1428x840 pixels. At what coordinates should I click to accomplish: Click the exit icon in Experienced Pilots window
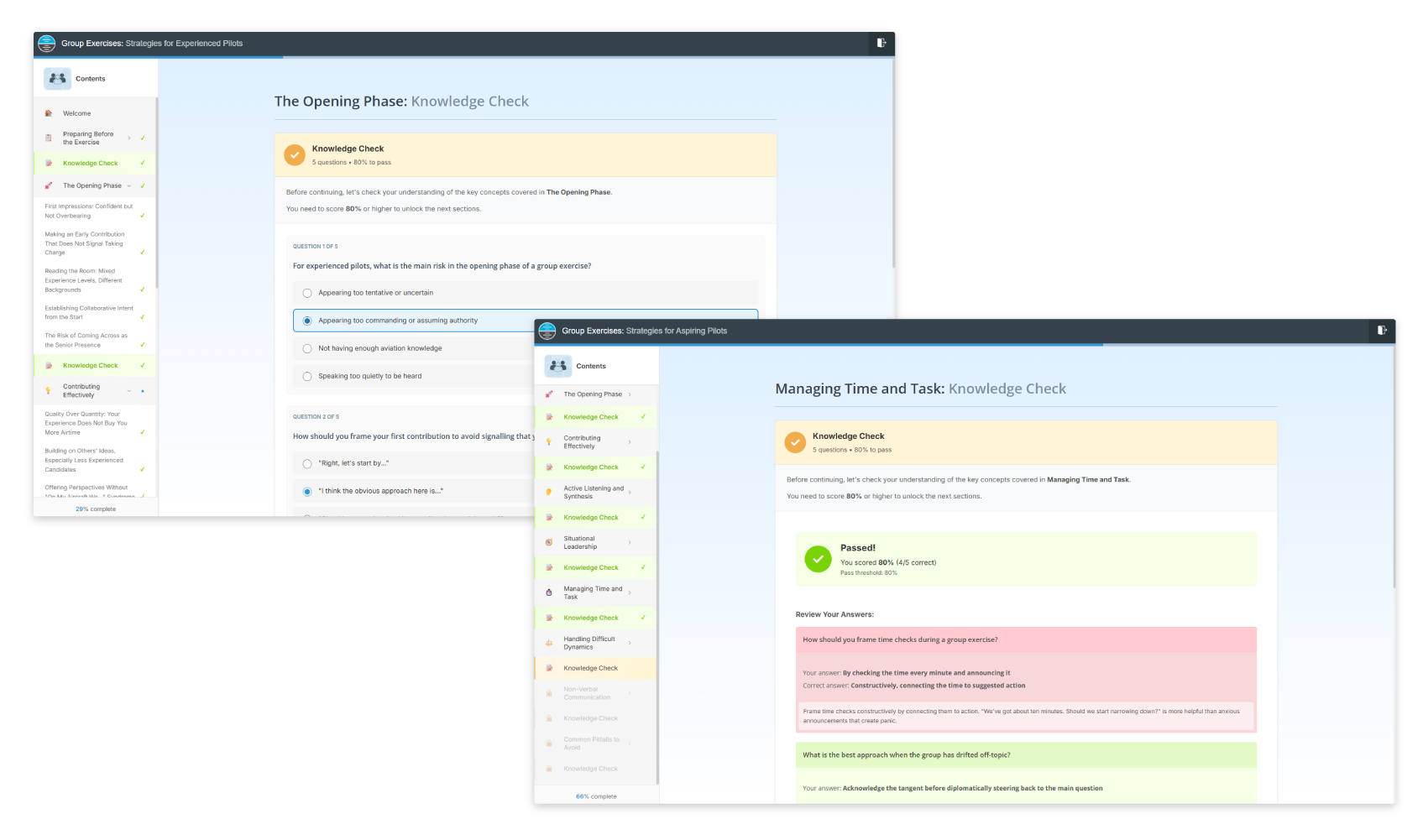pos(881,43)
